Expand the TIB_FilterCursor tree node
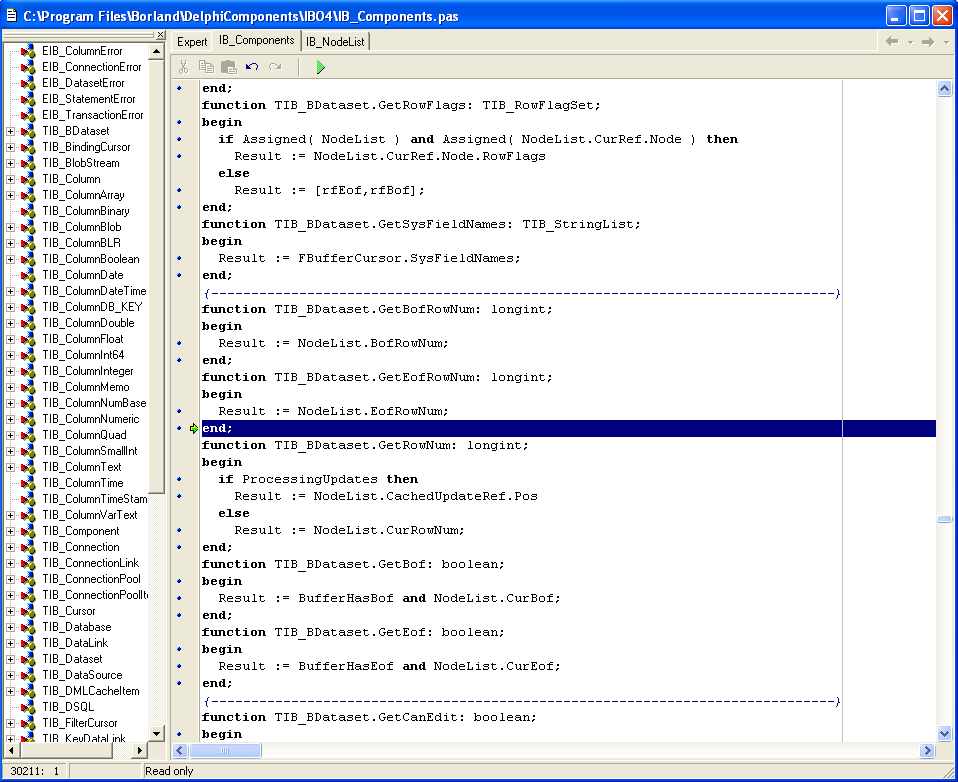 10,723
